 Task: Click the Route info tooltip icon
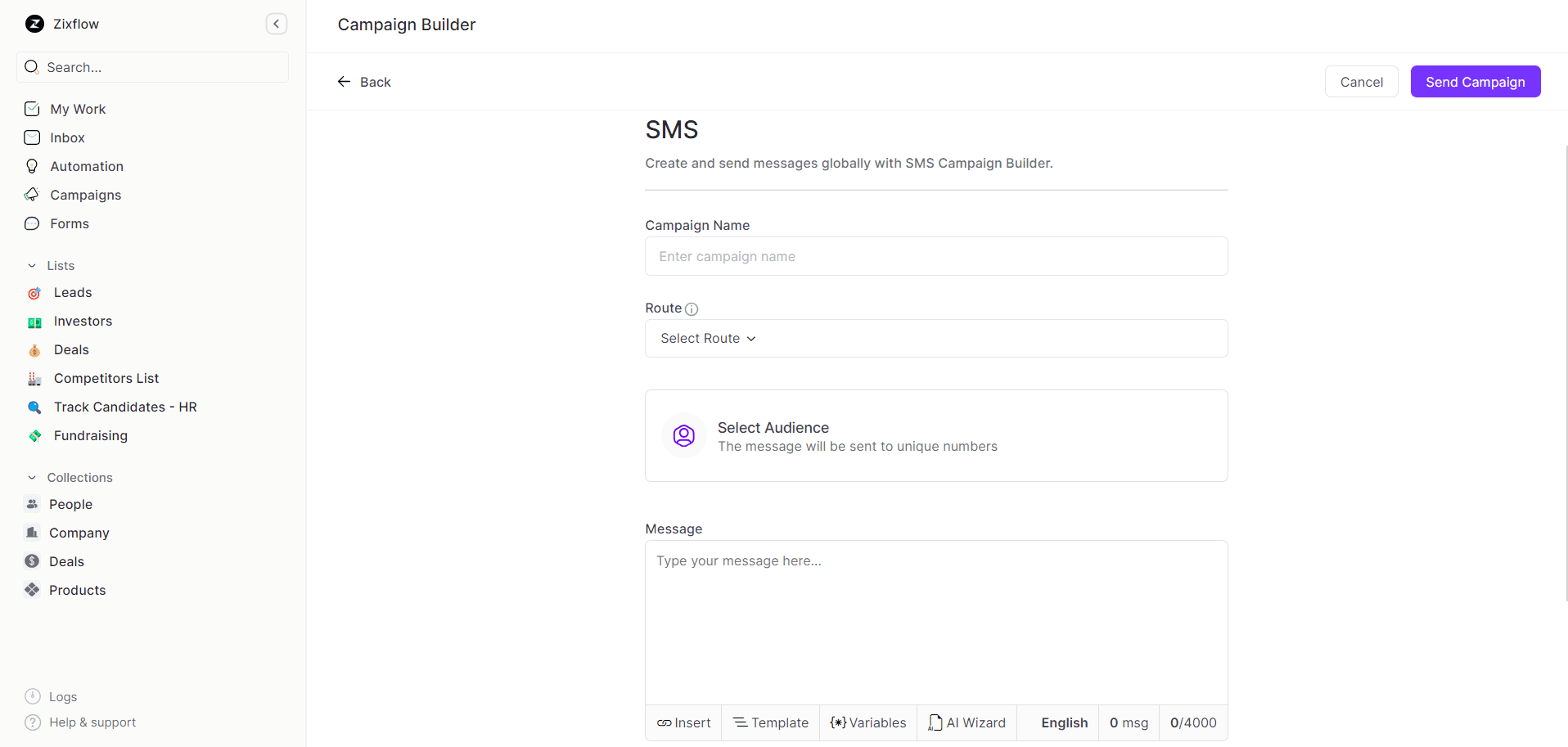[x=692, y=308]
